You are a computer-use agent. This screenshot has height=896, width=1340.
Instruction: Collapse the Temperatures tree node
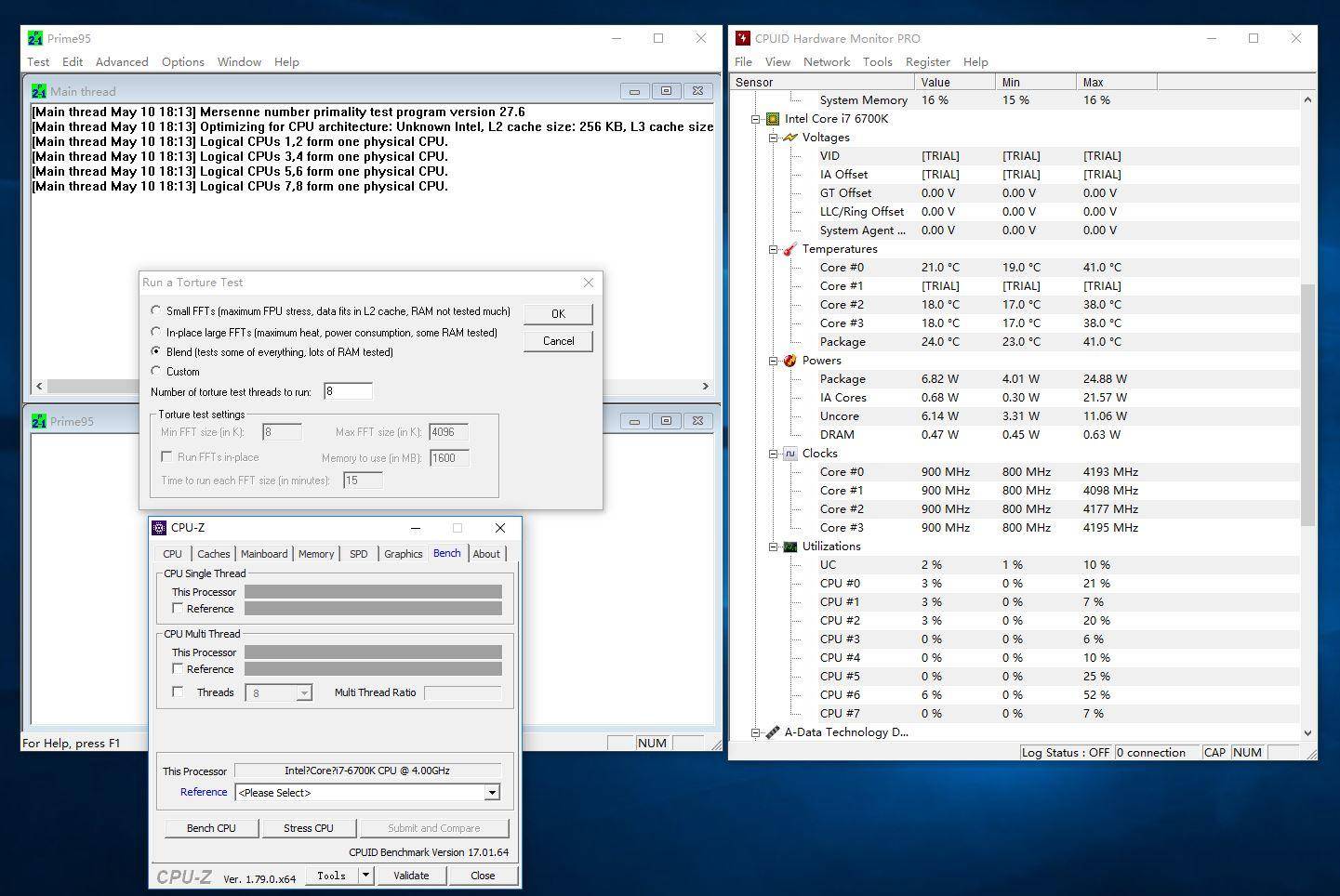coord(773,249)
